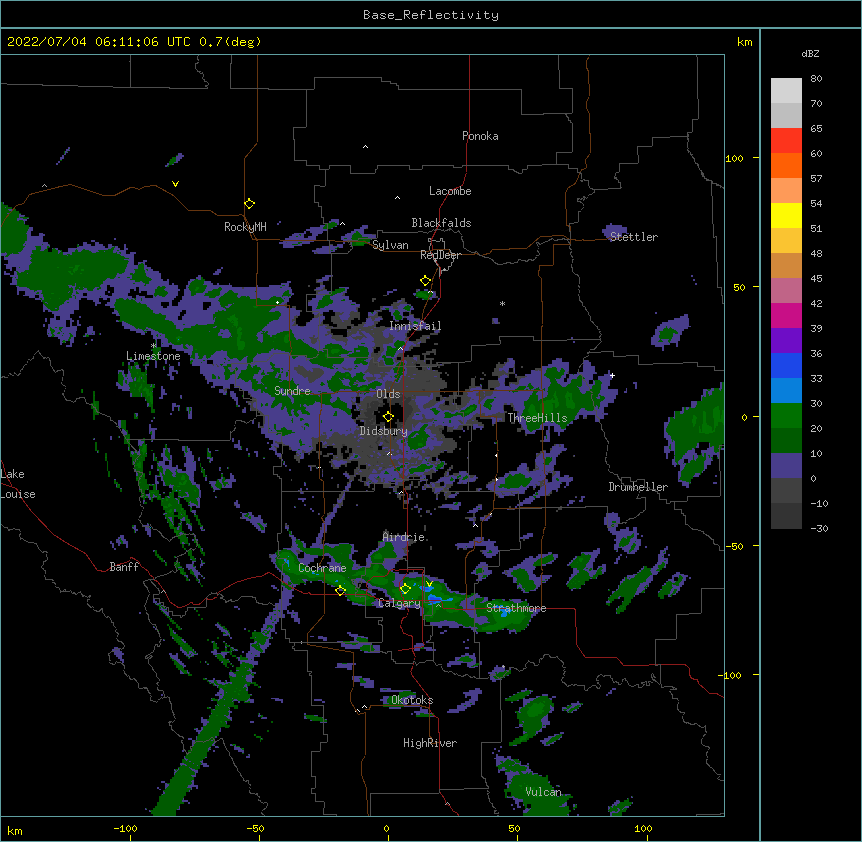Select the yellow diamond marker below Olds
This screenshot has height=842, width=862.
(x=388, y=417)
